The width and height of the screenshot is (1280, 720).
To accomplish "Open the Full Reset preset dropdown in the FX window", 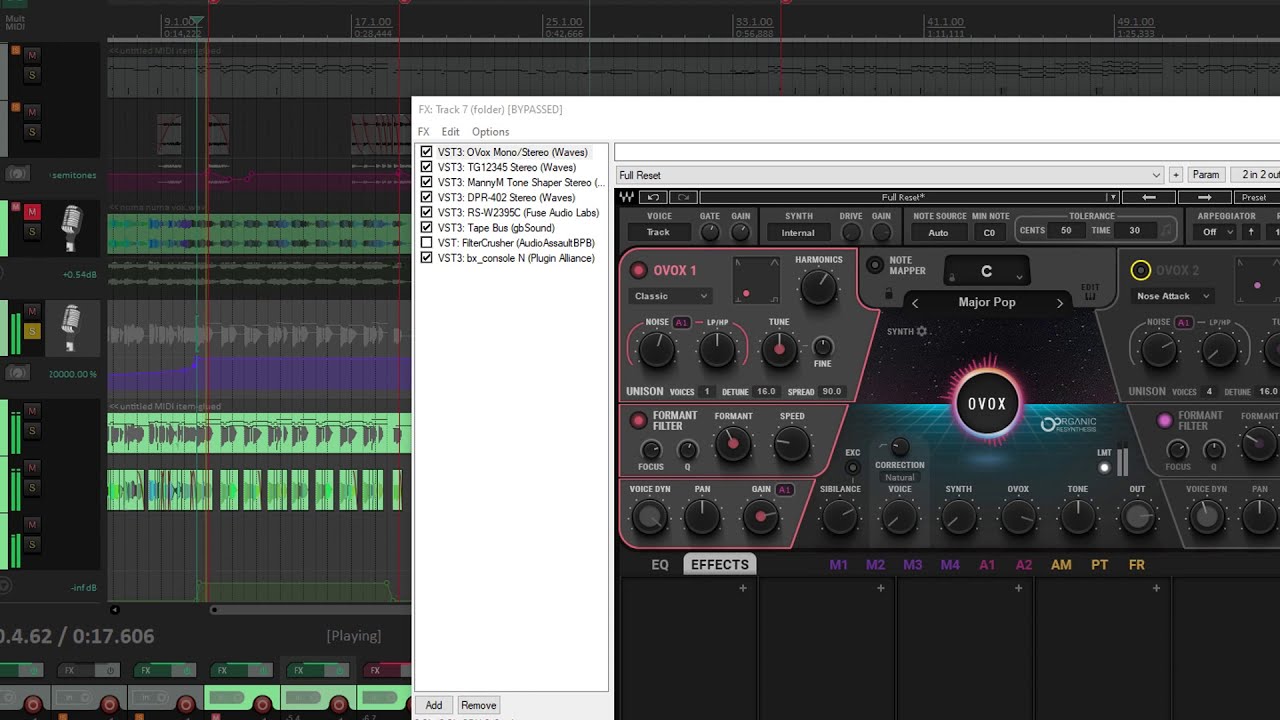I will pyautogui.click(x=890, y=175).
